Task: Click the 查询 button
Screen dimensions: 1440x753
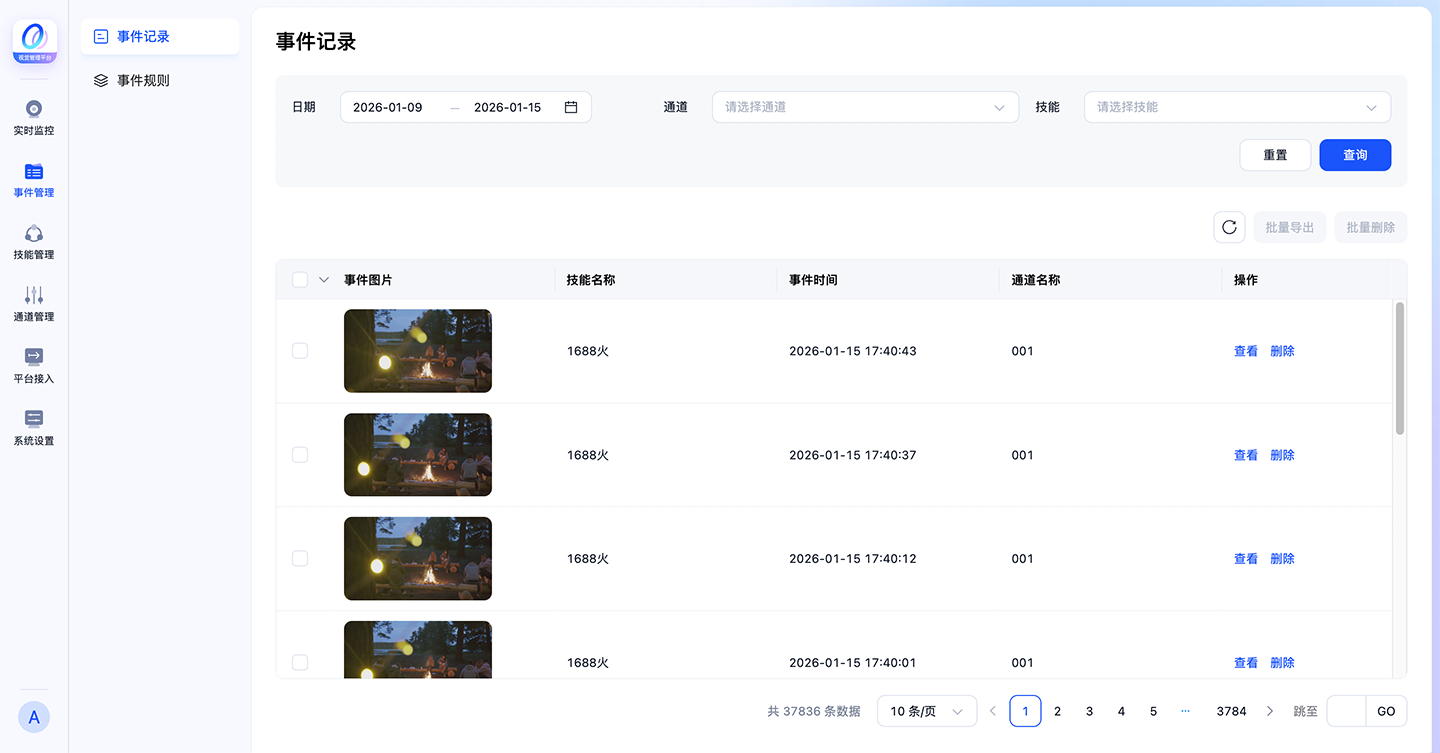Action: (1355, 155)
